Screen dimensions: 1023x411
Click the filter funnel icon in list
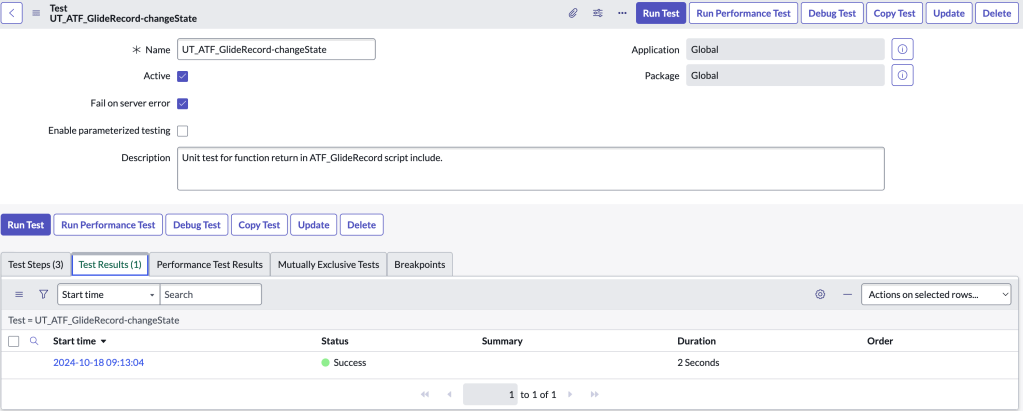click(43, 295)
